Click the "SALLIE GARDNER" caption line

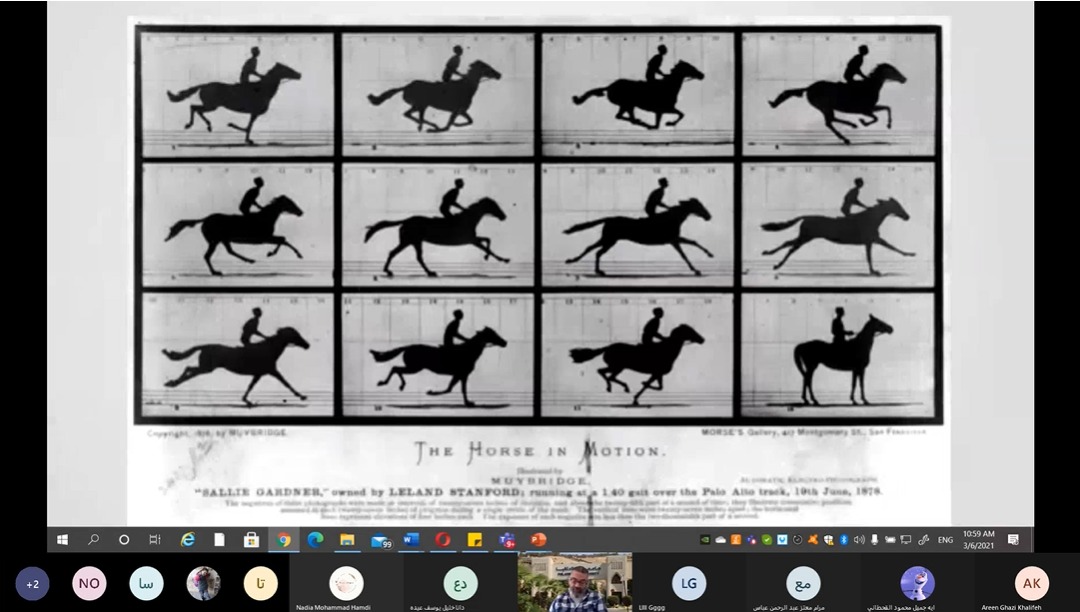coord(539,492)
